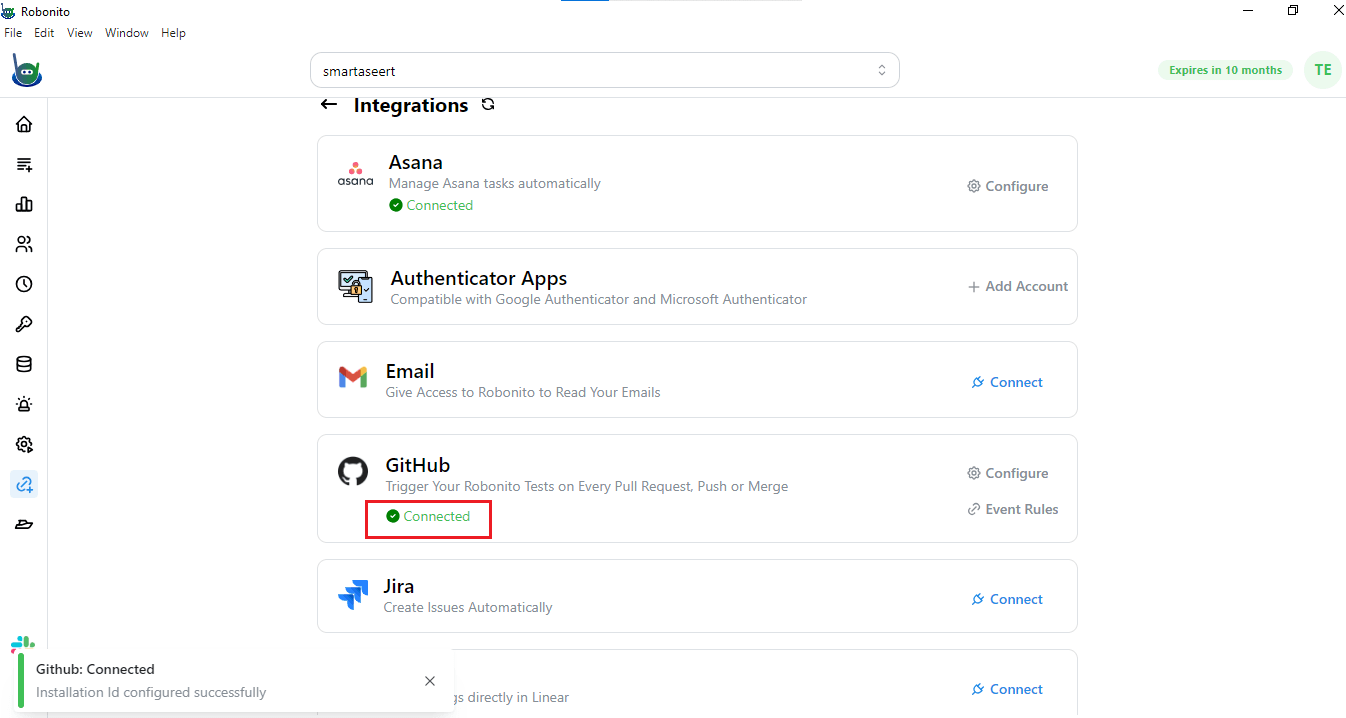The width and height of the screenshot is (1346, 718).
Task: Click the Expires in 10 months badge
Action: point(1225,70)
